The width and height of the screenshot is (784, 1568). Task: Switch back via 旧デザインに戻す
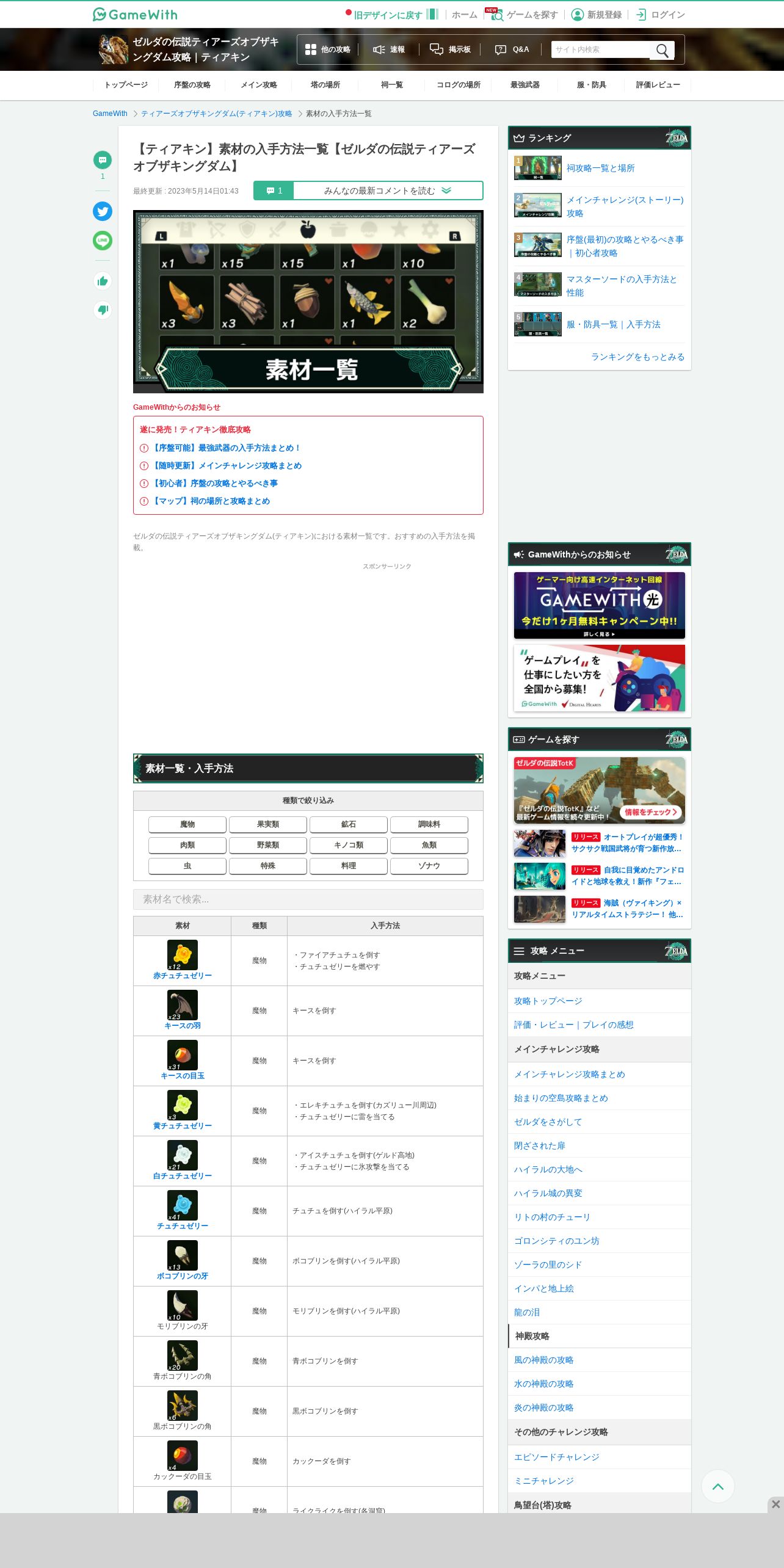click(x=392, y=15)
